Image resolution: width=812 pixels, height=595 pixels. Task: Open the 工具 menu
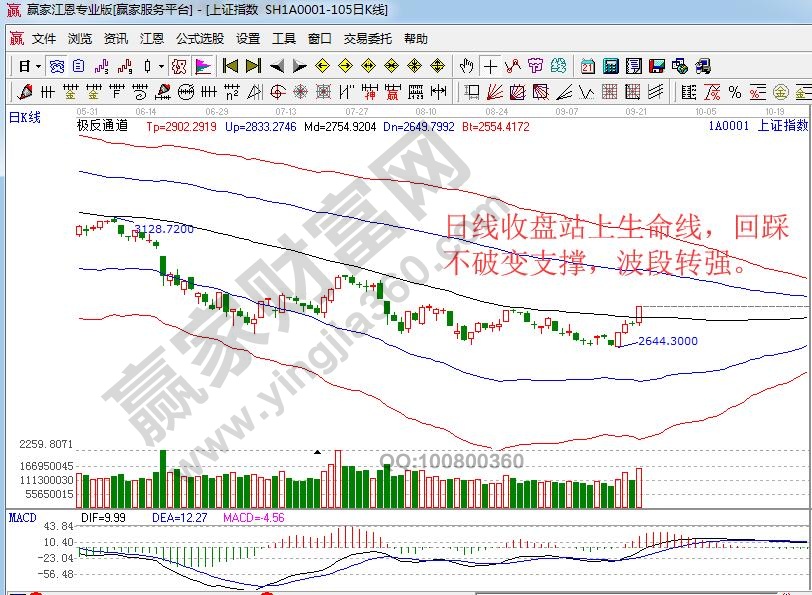[284, 39]
